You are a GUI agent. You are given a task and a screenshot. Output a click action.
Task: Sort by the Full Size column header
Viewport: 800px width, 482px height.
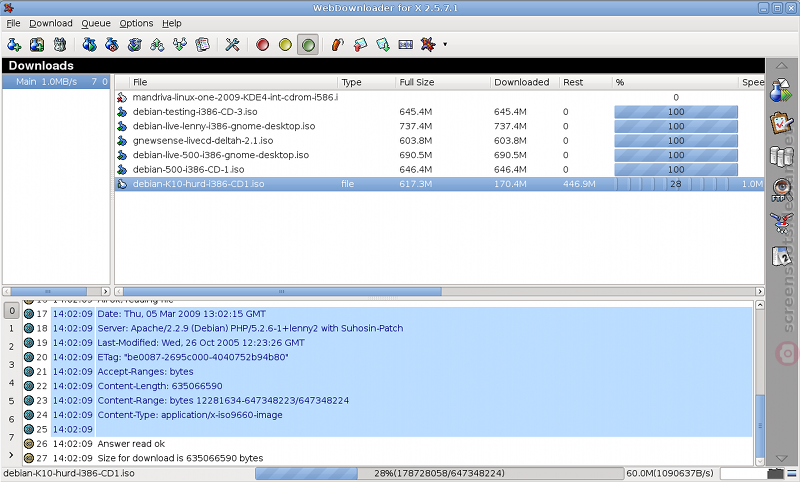[442, 82]
